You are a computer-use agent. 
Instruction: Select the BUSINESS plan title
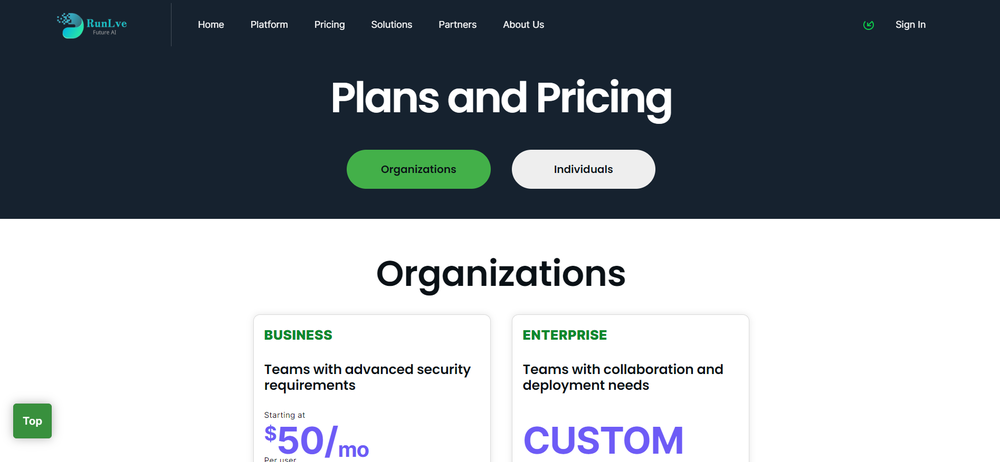(298, 335)
